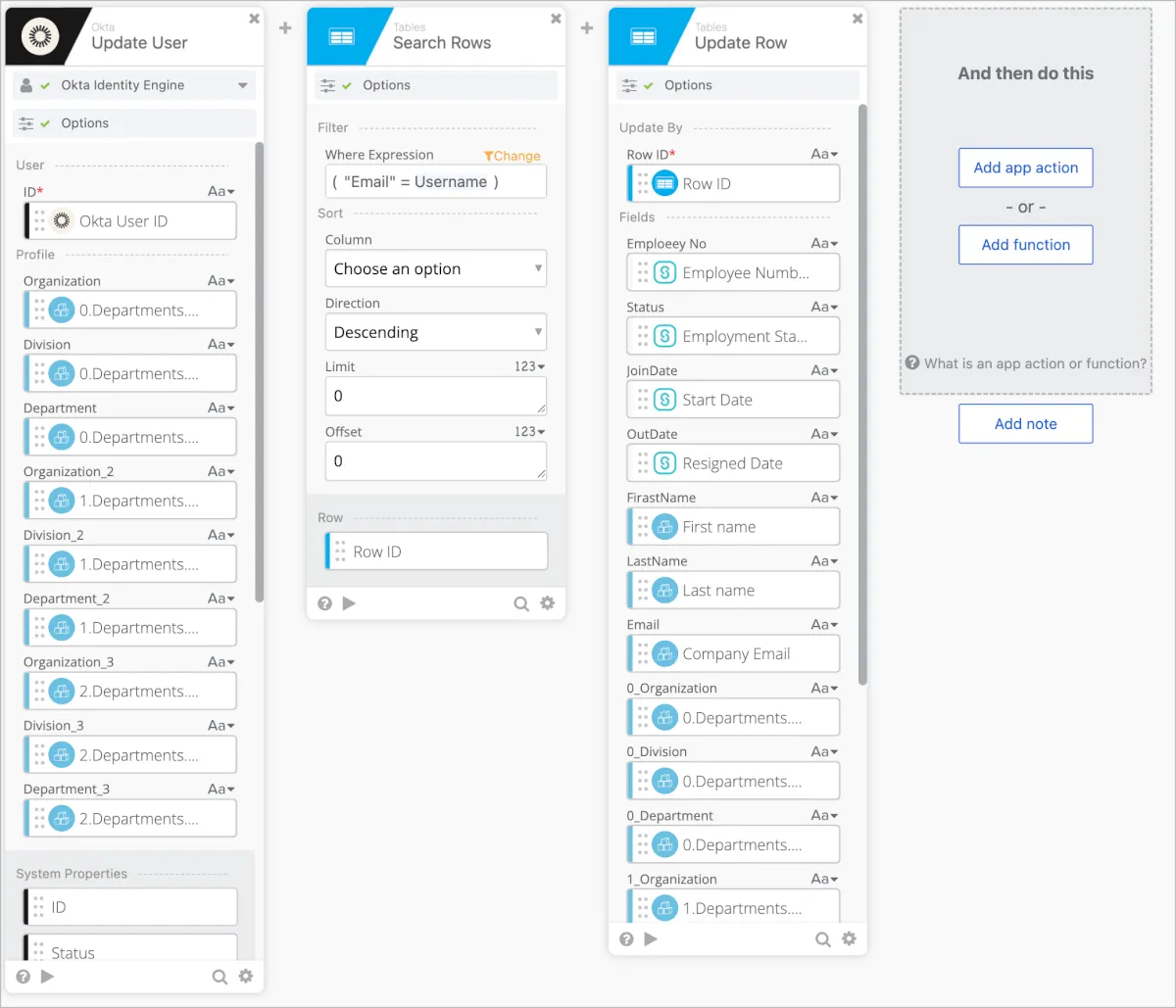Image resolution: width=1176 pixels, height=1008 pixels.
Task: Expand the Sort Column 'Choose an option' dropdown
Action: 435,268
